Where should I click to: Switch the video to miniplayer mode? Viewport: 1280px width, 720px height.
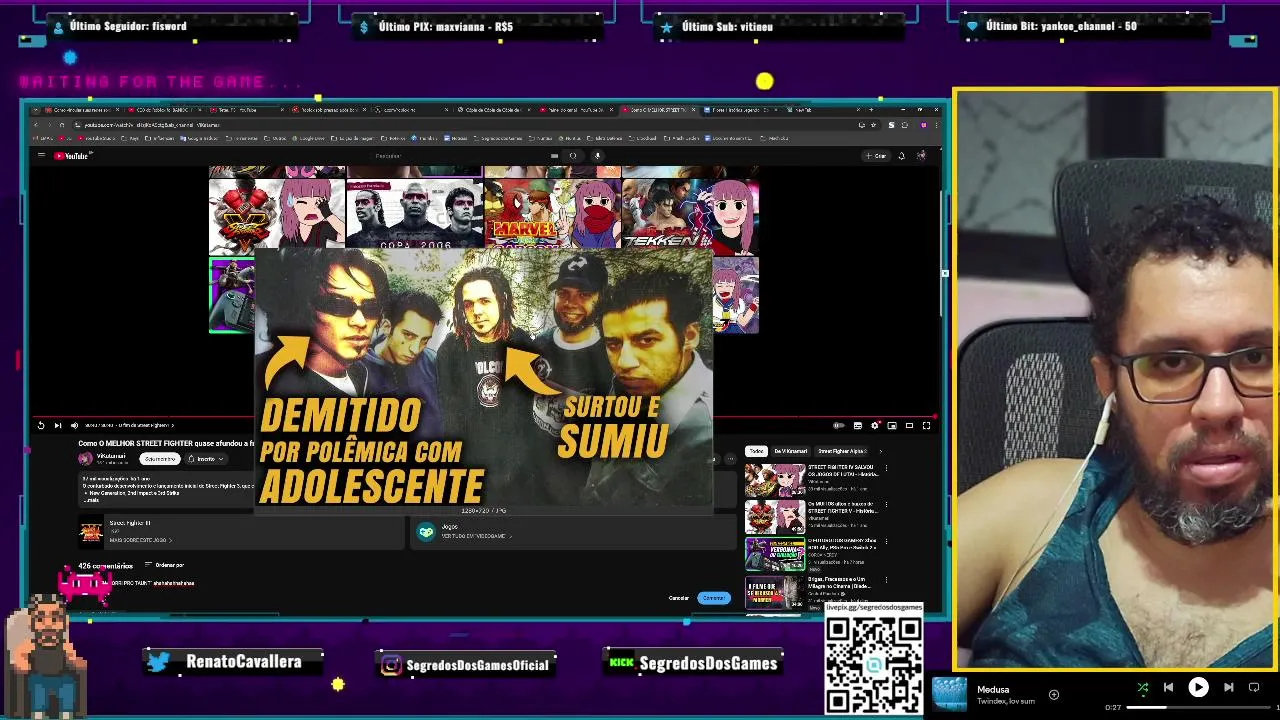click(892, 426)
